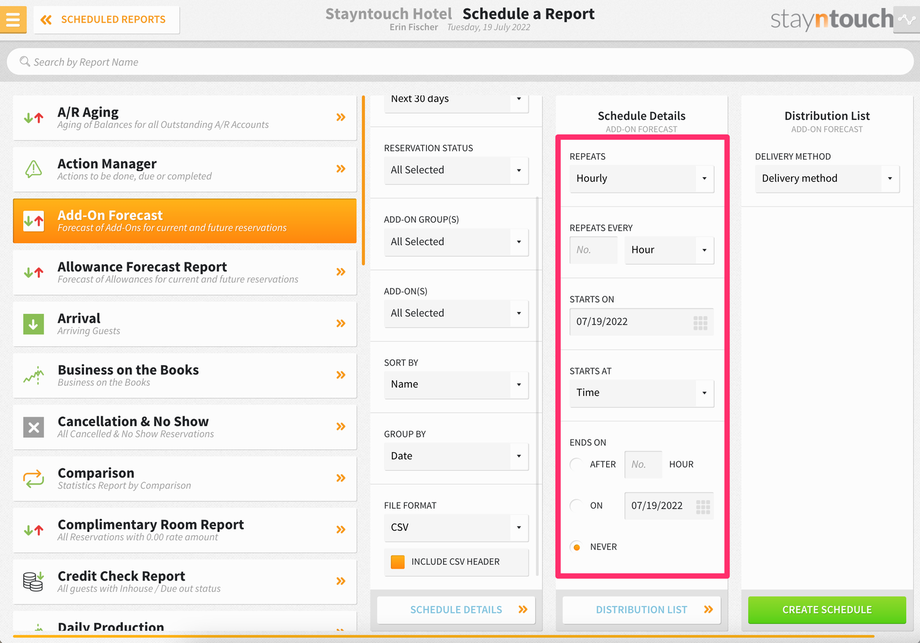Open Business on the Books chevron arrow

pos(341,375)
